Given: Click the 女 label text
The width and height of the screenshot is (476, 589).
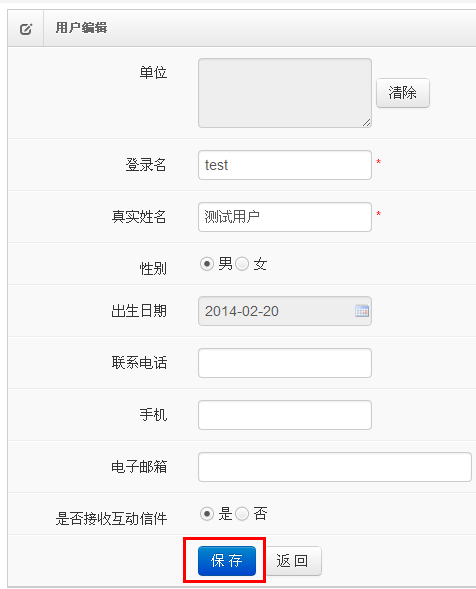Looking at the screenshot, I should (x=260, y=264).
